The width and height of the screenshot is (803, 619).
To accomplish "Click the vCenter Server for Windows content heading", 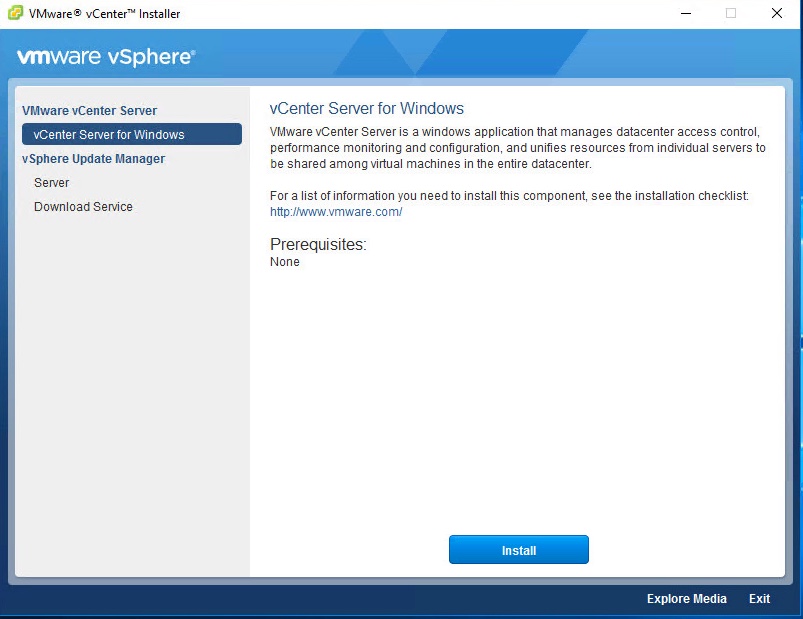I will click(367, 109).
